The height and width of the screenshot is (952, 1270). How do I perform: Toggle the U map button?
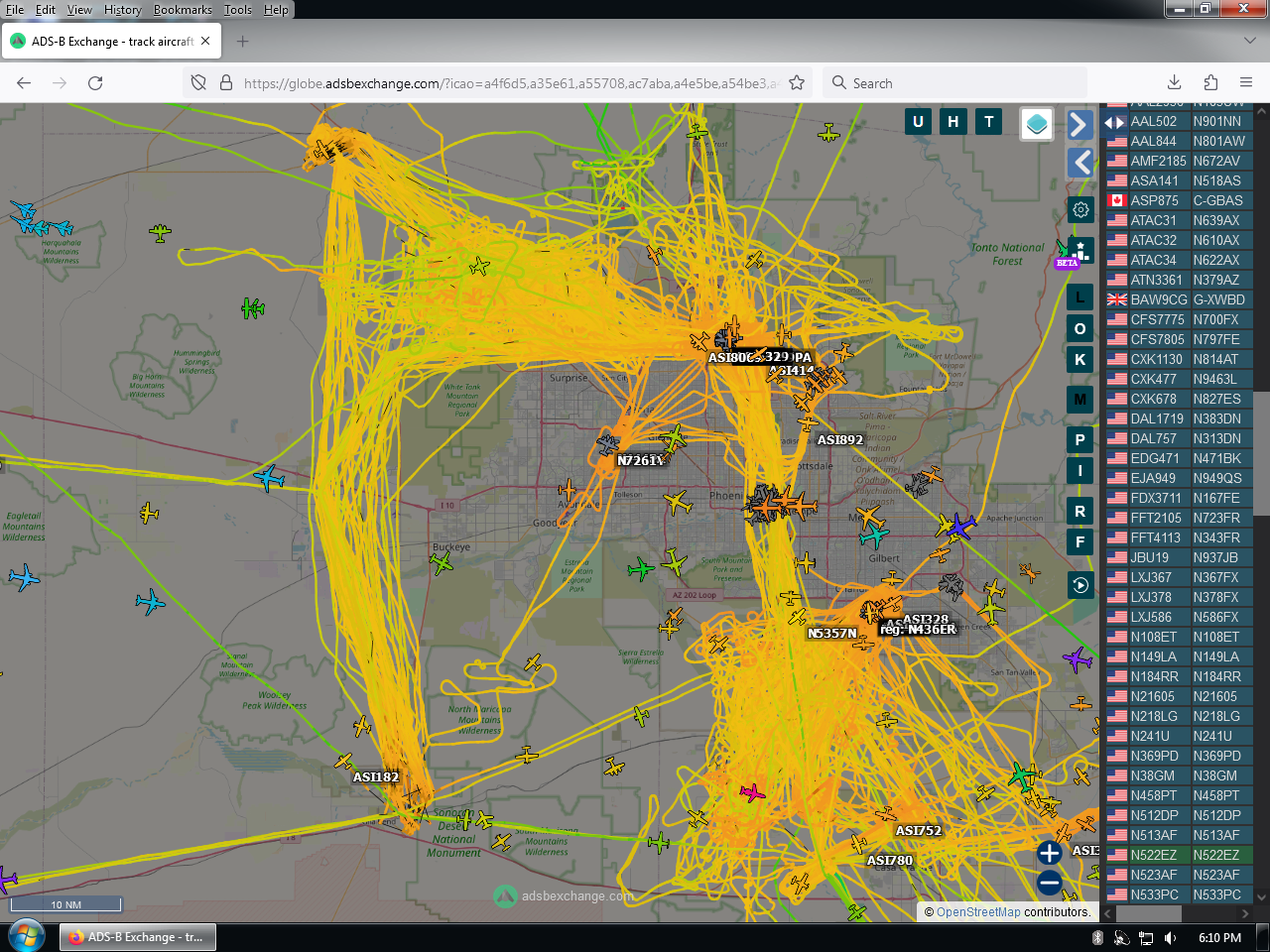click(918, 122)
